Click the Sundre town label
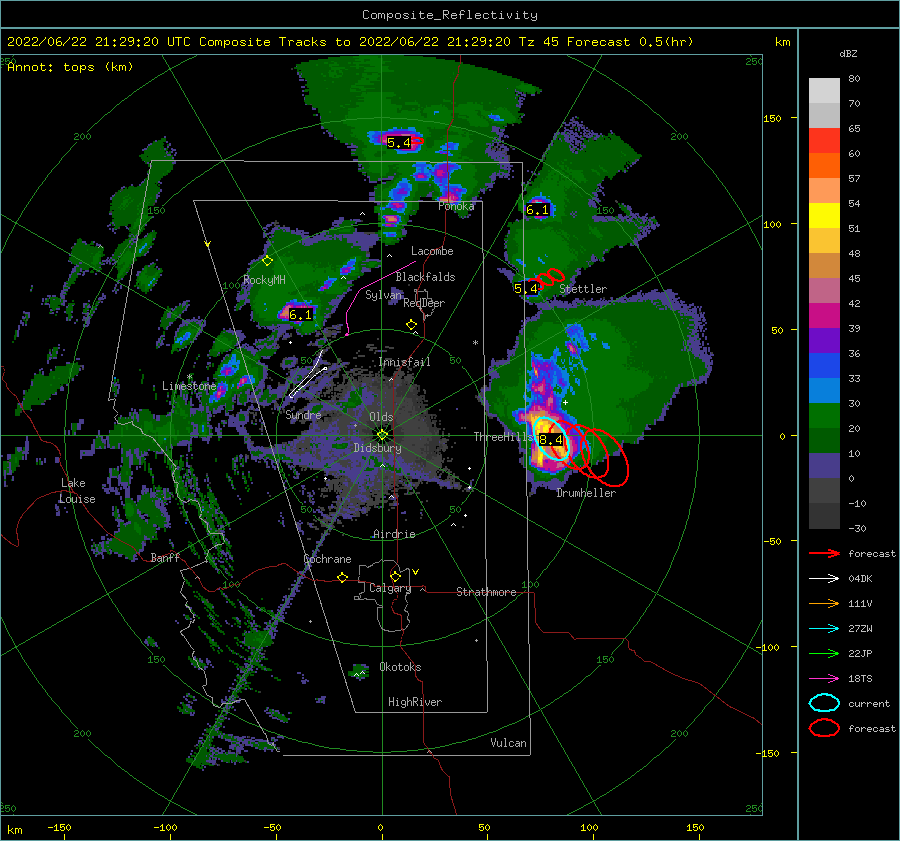This screenshot has height=841, width=900. 303,414
